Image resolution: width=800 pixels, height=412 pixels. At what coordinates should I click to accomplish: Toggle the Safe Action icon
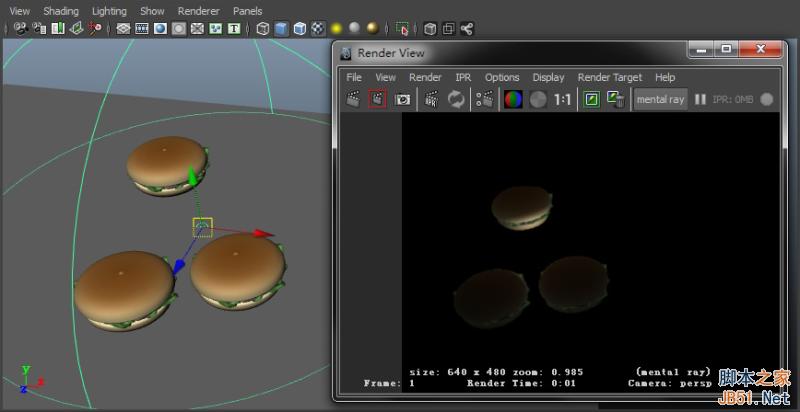215,29
